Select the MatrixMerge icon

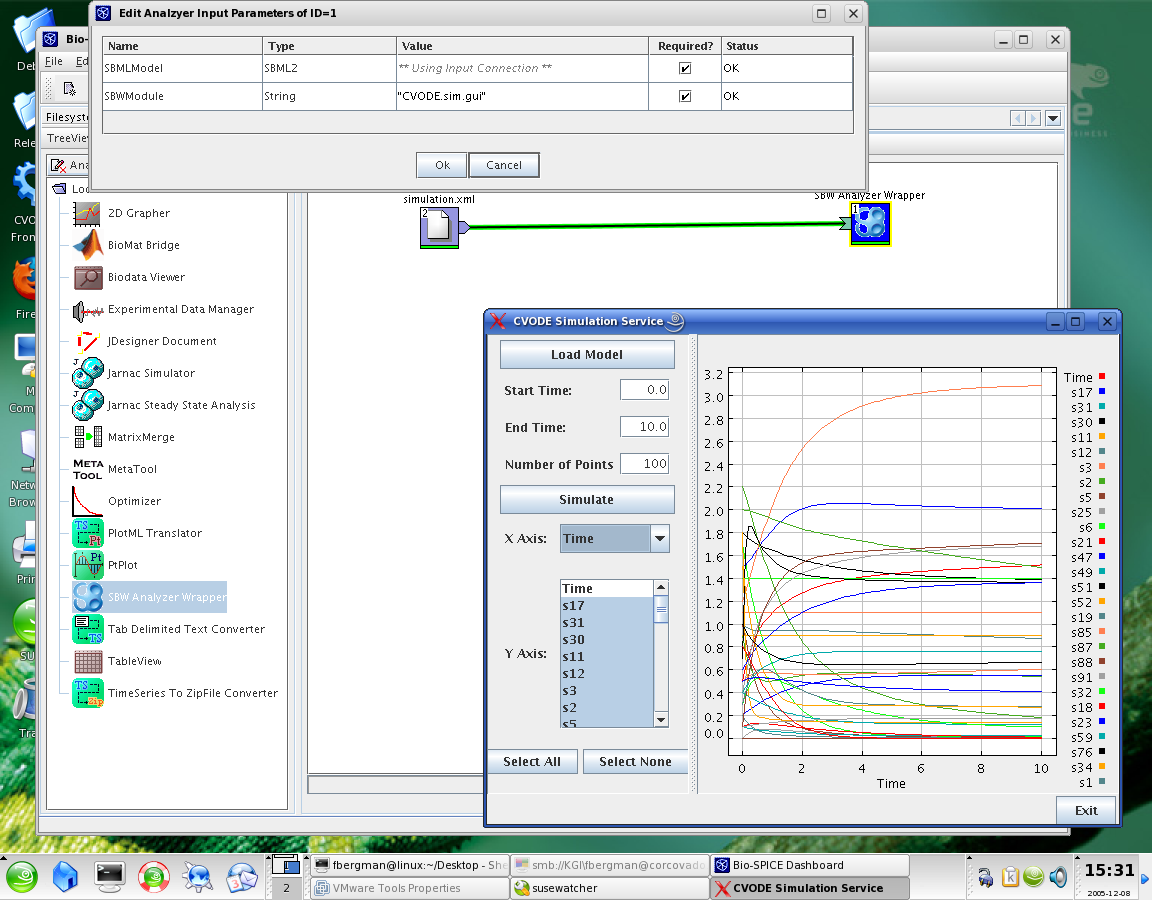[x=87, y=436]
